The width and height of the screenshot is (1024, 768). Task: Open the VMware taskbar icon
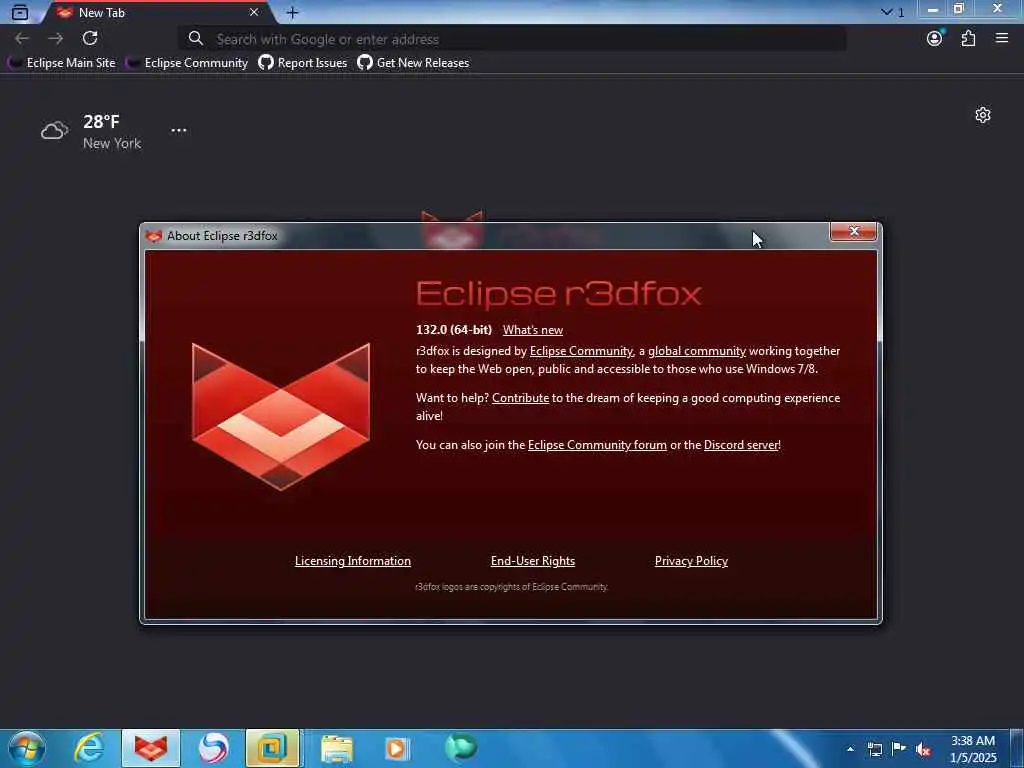pyautogui.click(x=273, y=748)
